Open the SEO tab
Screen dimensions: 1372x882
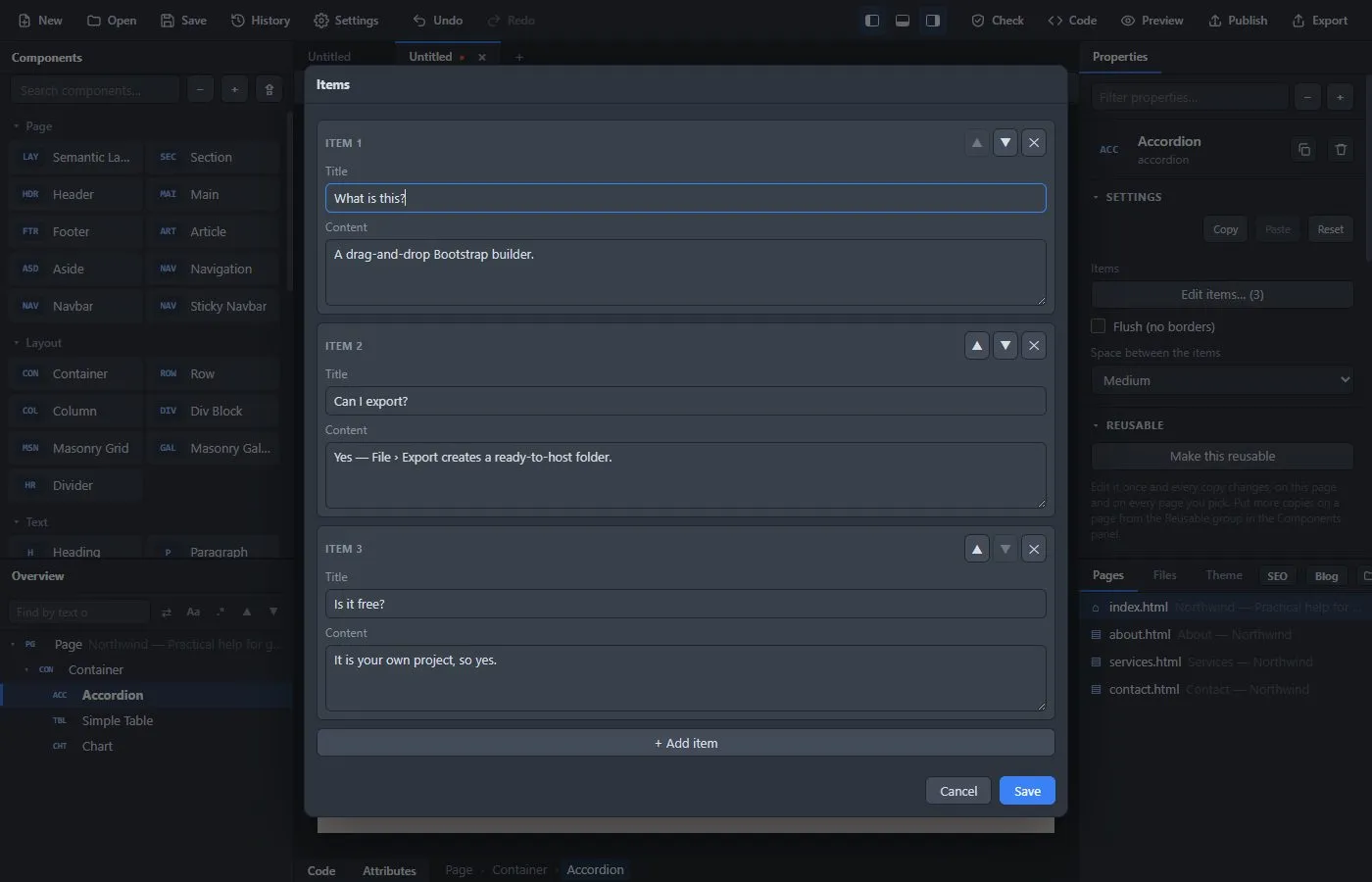point(1277,576)
